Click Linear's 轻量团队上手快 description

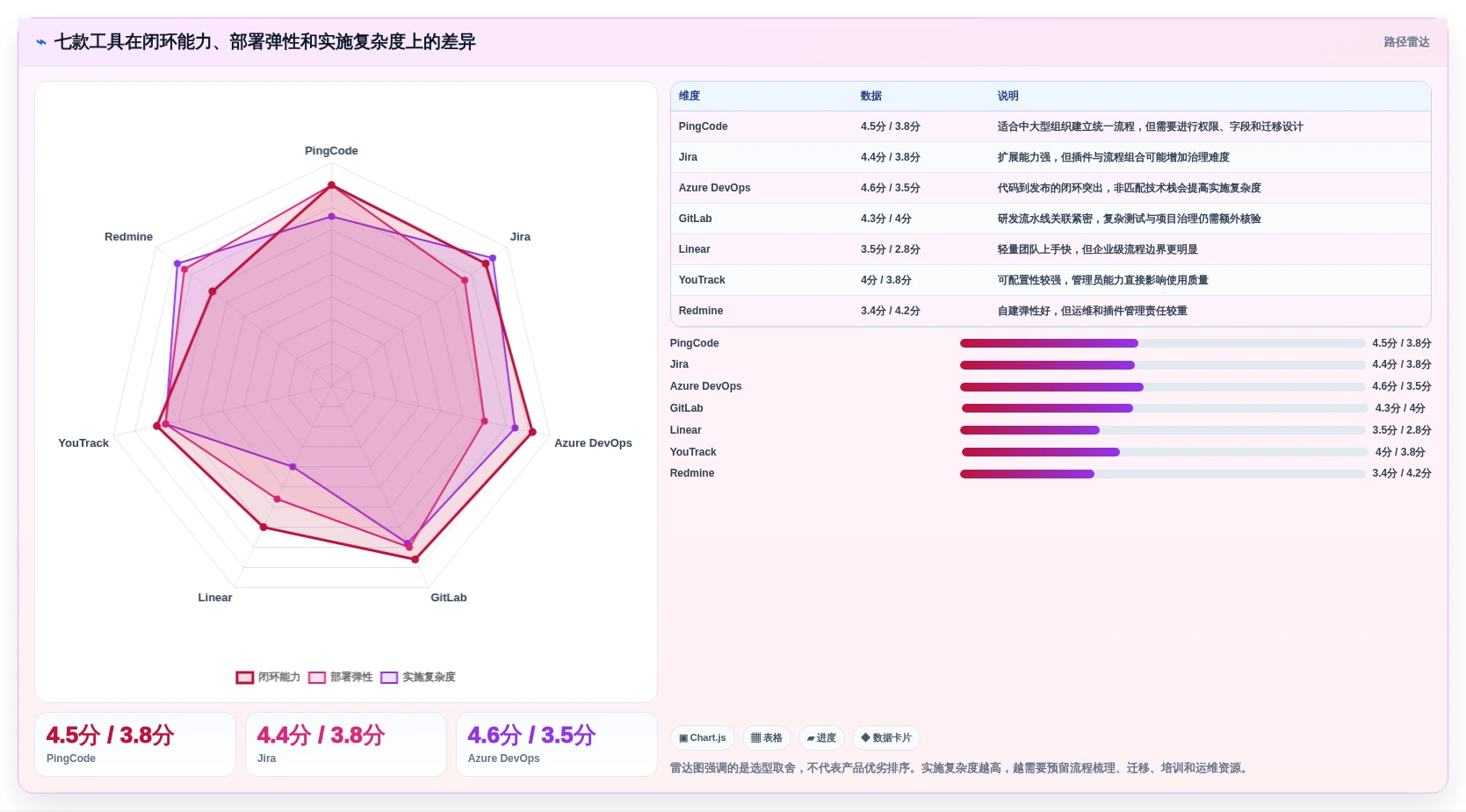click(x=1097, y=249)
